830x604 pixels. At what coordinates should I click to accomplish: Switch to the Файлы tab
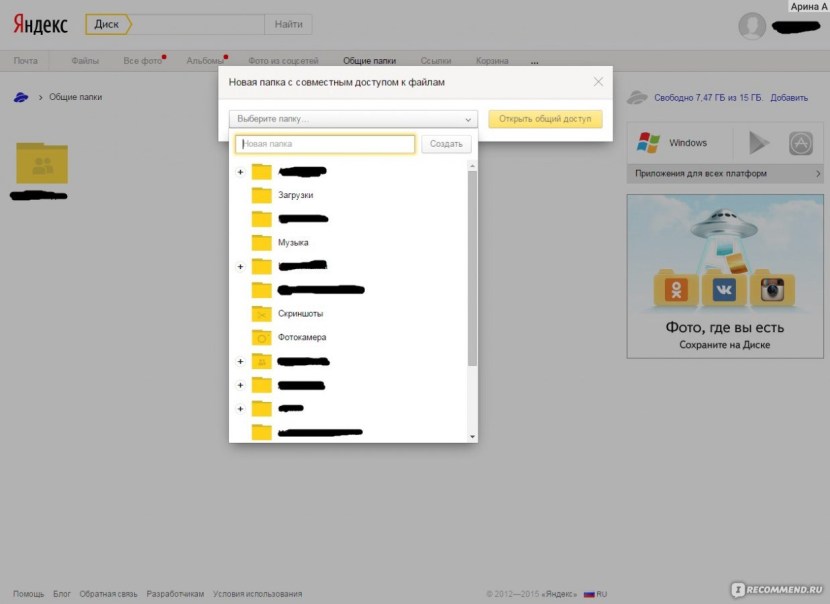(x=85, y=61)
